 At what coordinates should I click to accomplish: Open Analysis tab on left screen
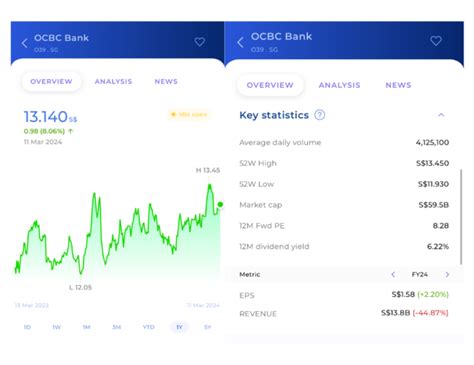(x=113, y=81)
